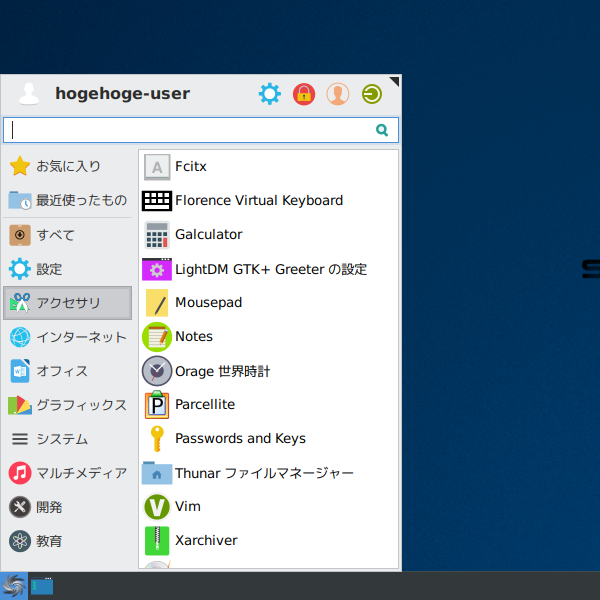Launch the Notes application

click(268, 337)
